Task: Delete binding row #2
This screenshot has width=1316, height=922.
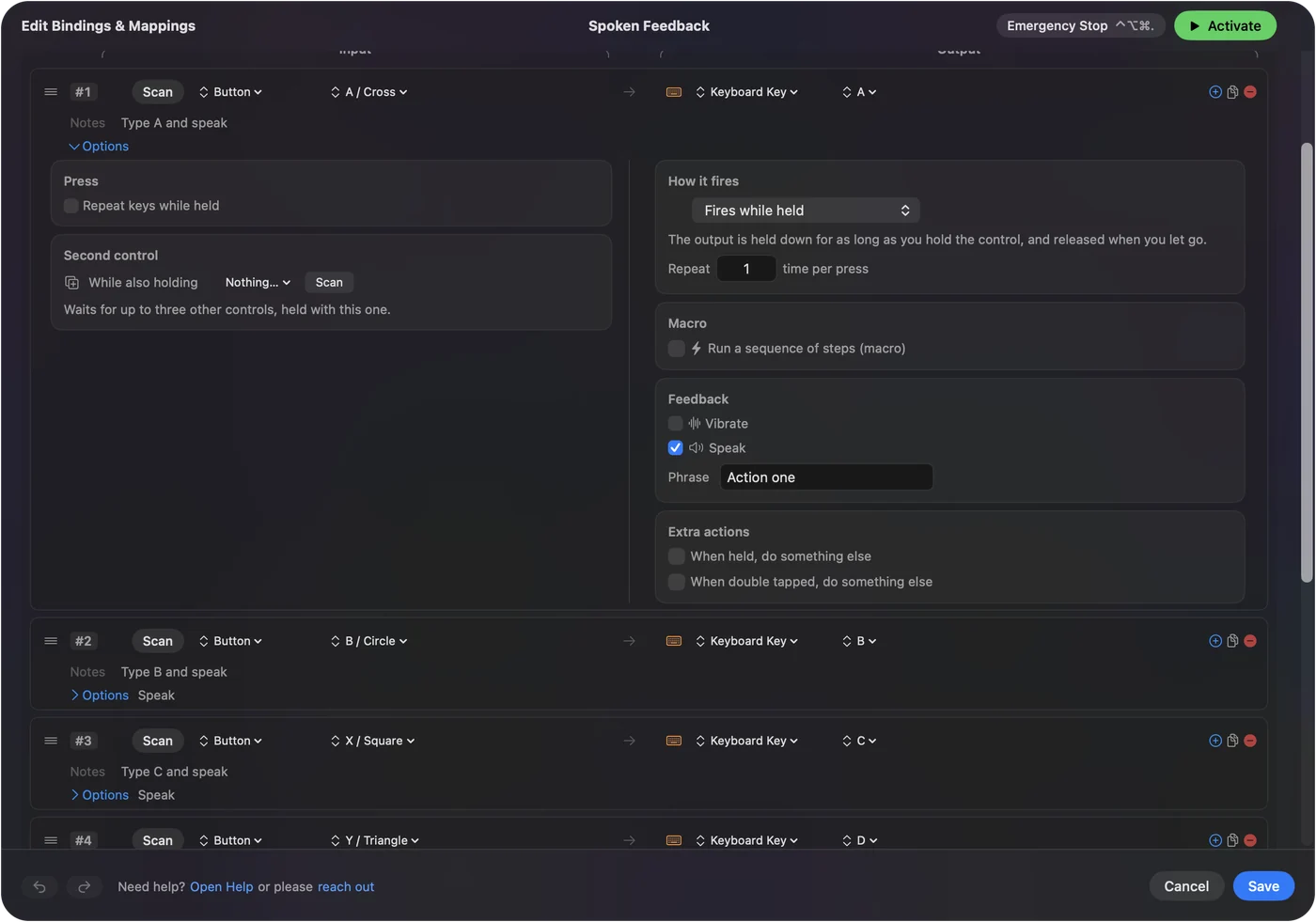Action: pyautogui.click(x=1250, y=641)
